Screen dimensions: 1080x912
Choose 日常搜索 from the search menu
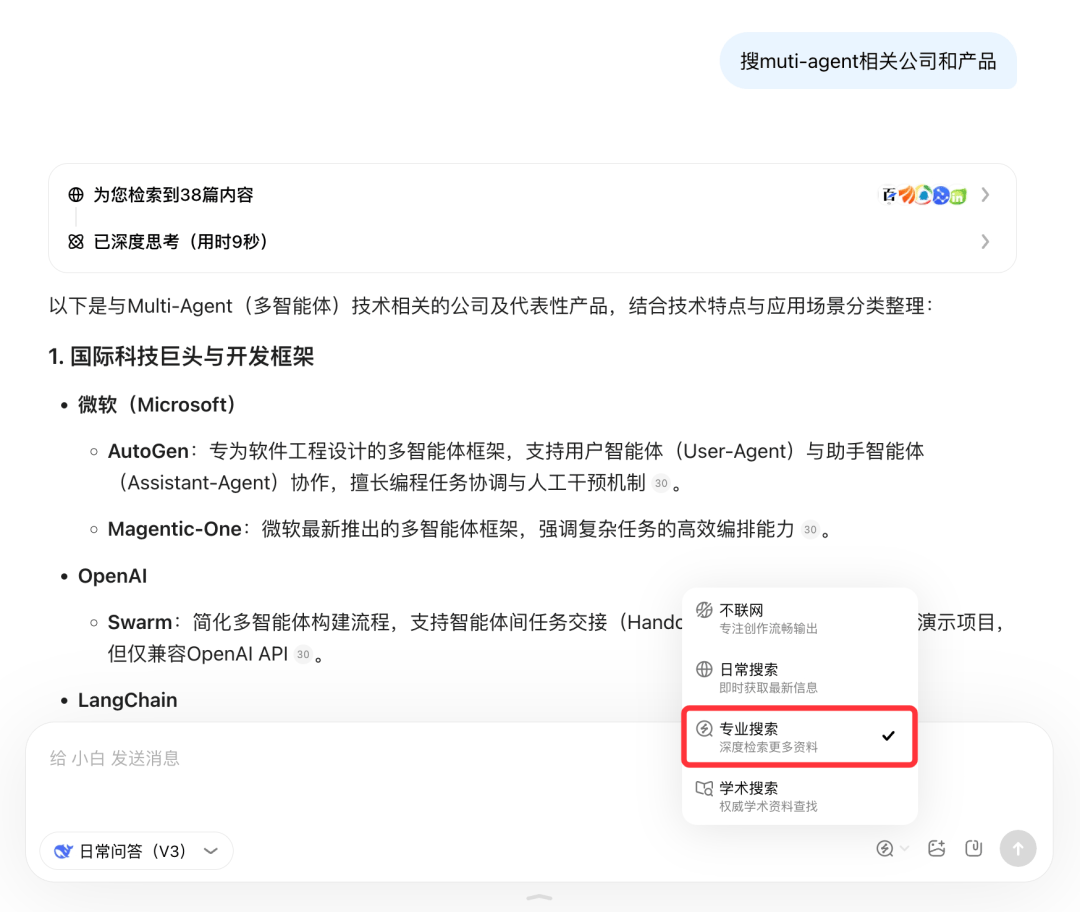[x=799, y=677]
